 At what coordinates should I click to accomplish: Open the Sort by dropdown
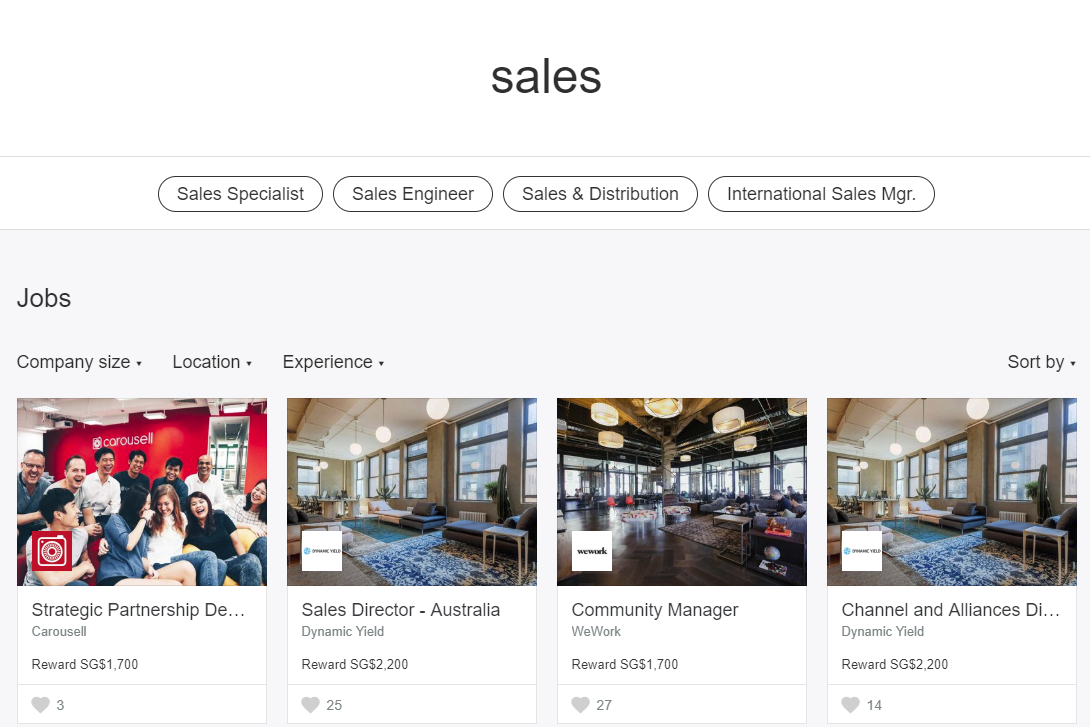pos(1041,362)
